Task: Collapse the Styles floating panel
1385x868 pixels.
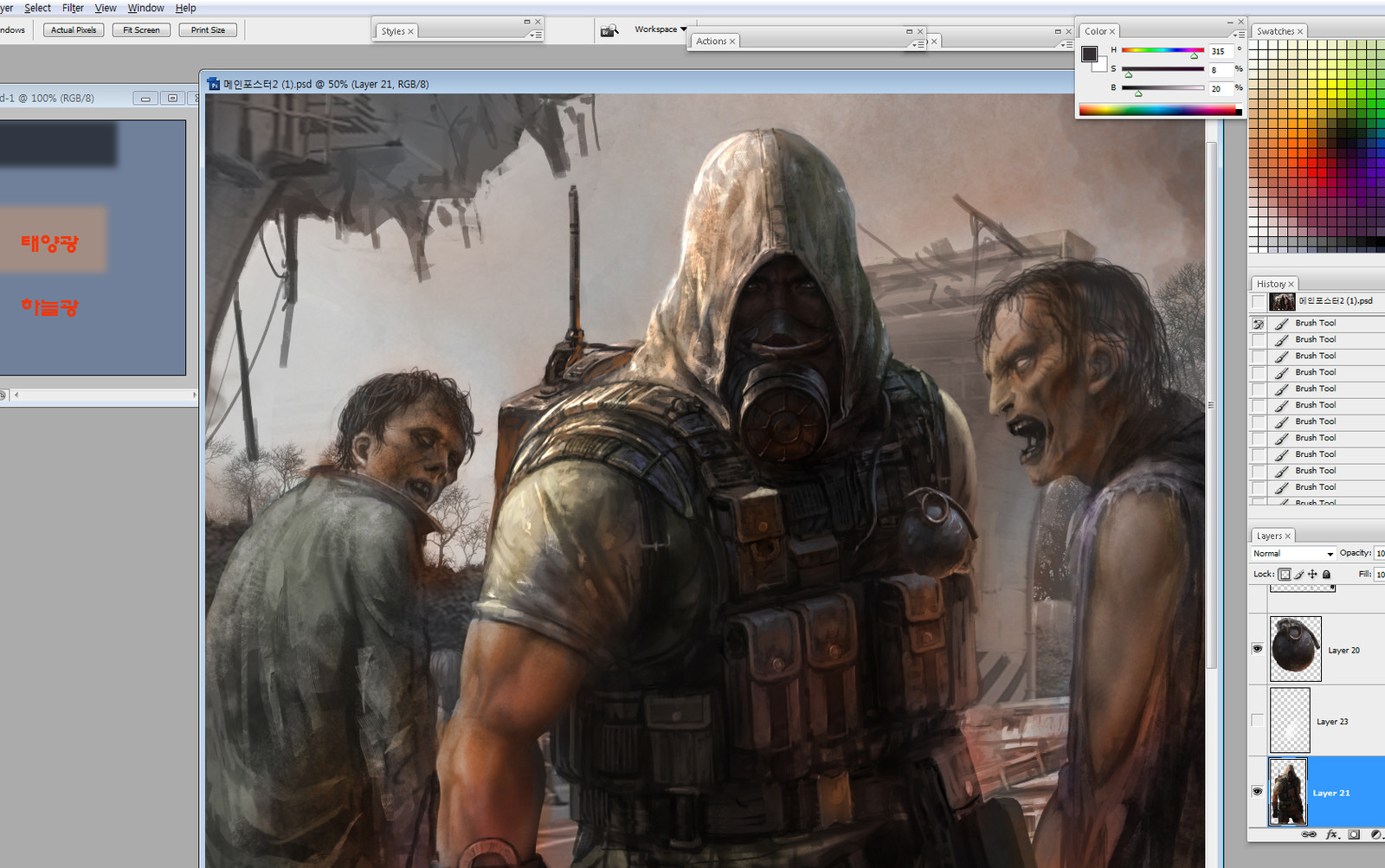Action: (x=527, y=22)
